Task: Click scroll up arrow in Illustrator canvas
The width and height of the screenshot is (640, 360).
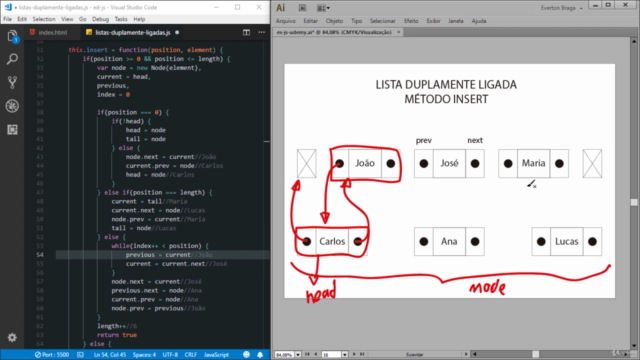Action: [x=634, y=41]
